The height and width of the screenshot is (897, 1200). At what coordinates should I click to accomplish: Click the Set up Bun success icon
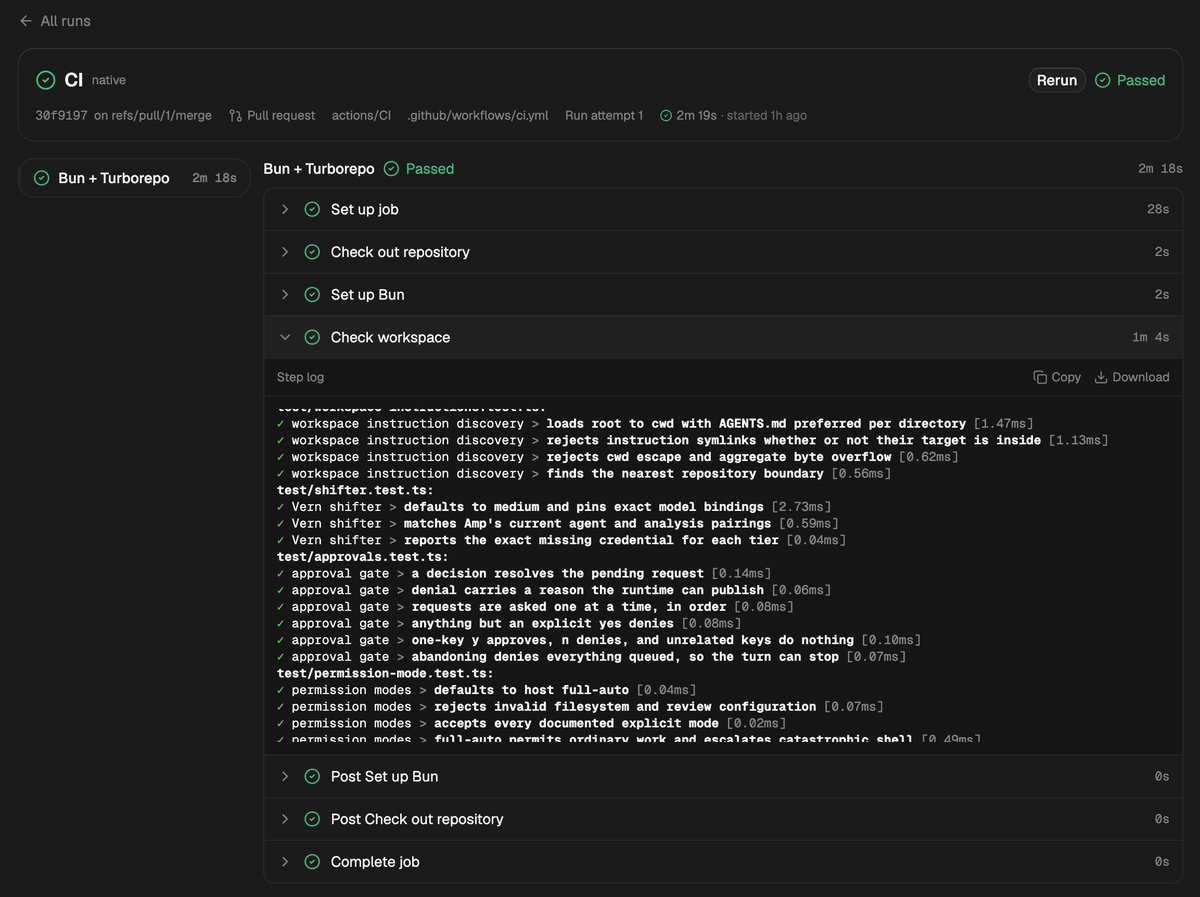[x=312, y=295]
